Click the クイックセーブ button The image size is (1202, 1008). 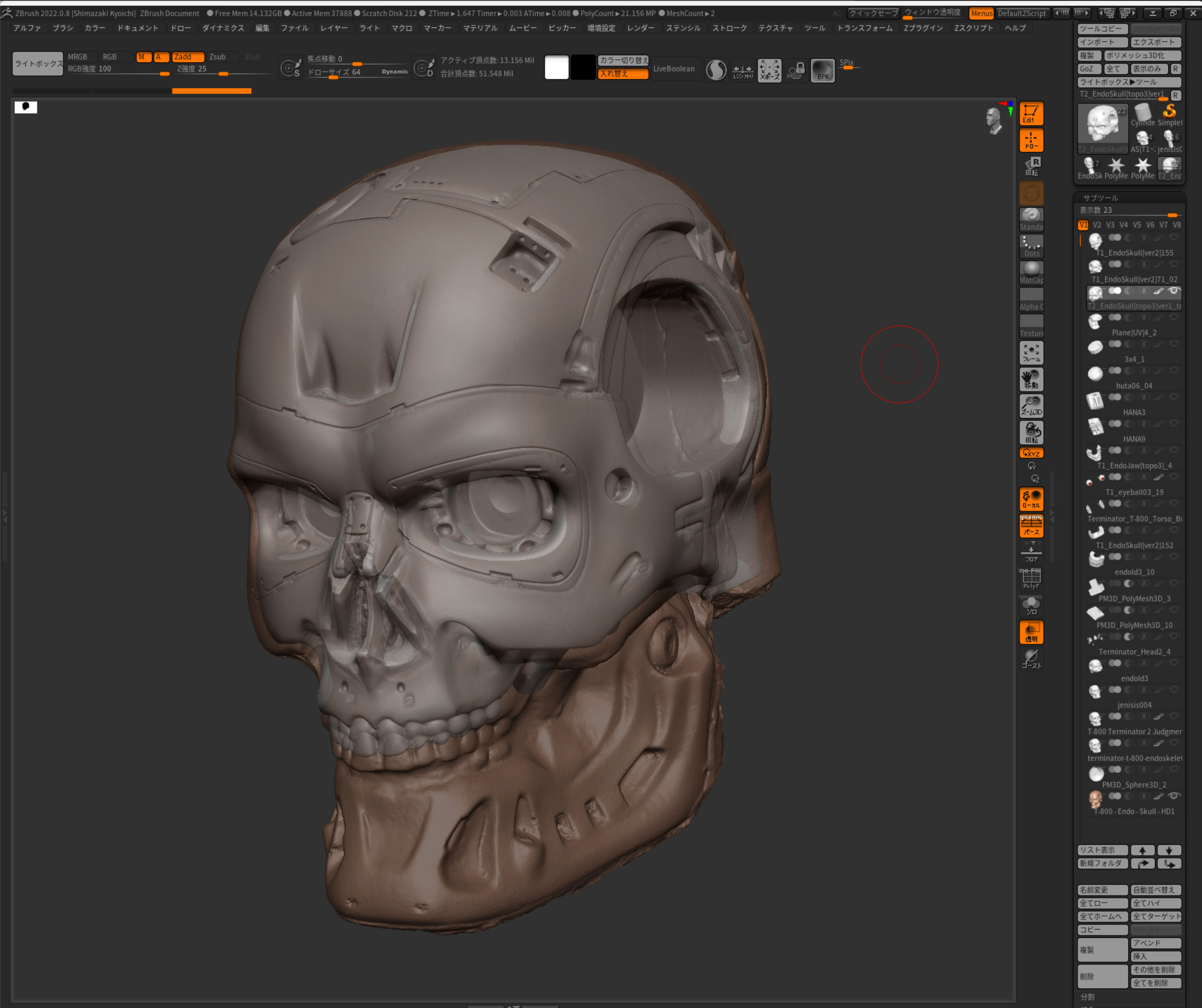[x=873, y=13]
